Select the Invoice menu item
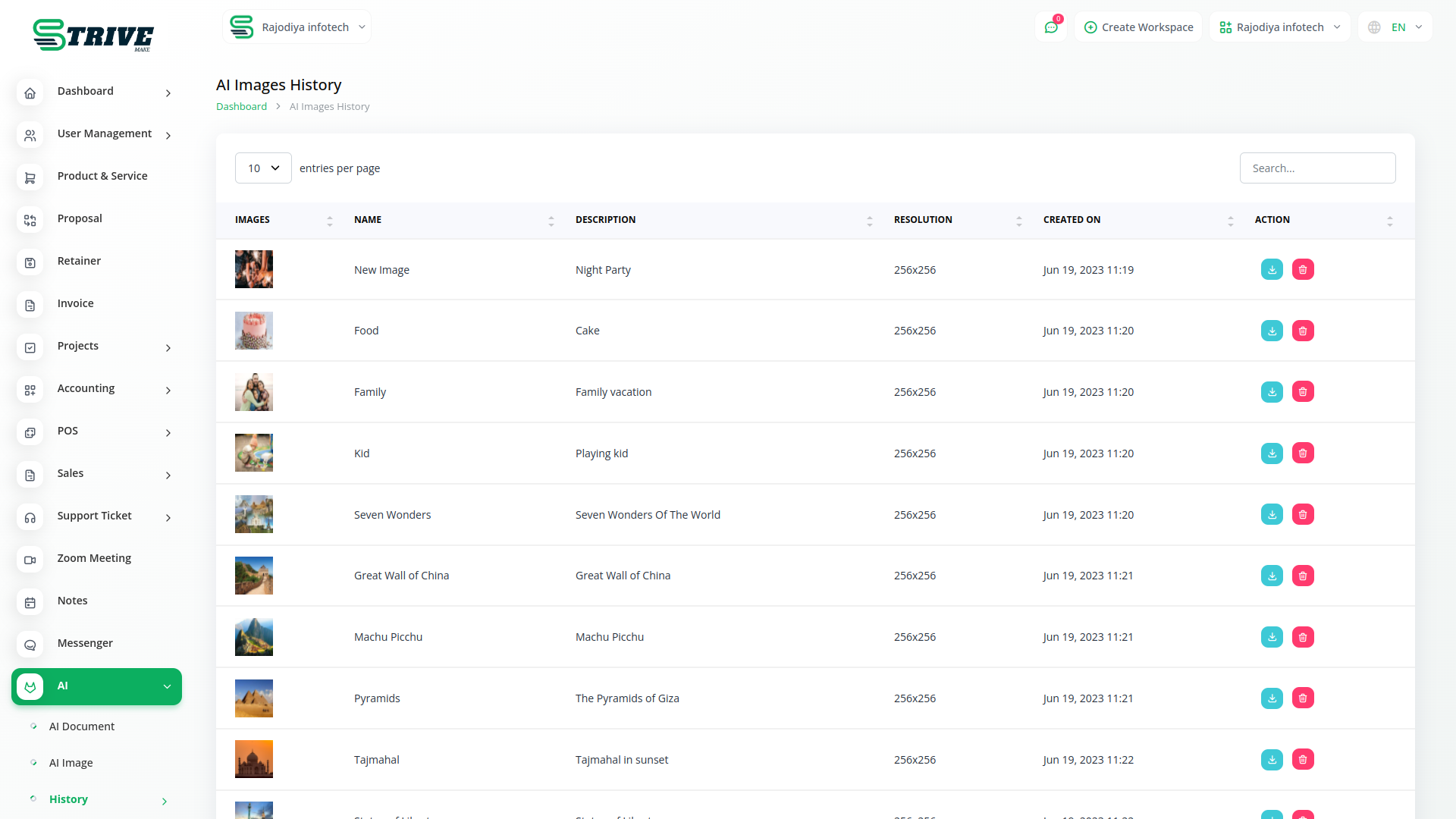 [x=76, y=304]
